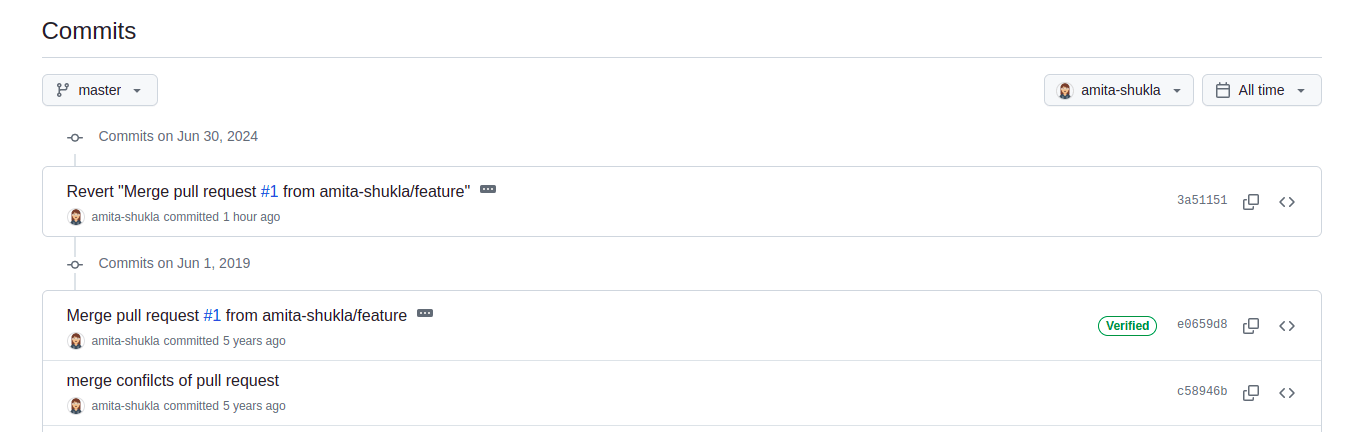Open commit hash e0659d8
This screenshot has width=1372, height=432.
point(1202,325)
